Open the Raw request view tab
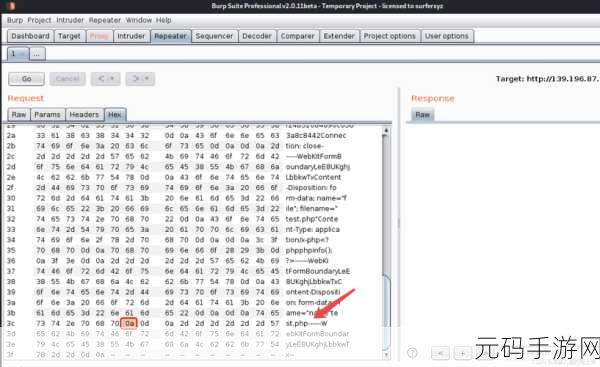The width and height of the screenshot is (600, 367). [19, 114]
